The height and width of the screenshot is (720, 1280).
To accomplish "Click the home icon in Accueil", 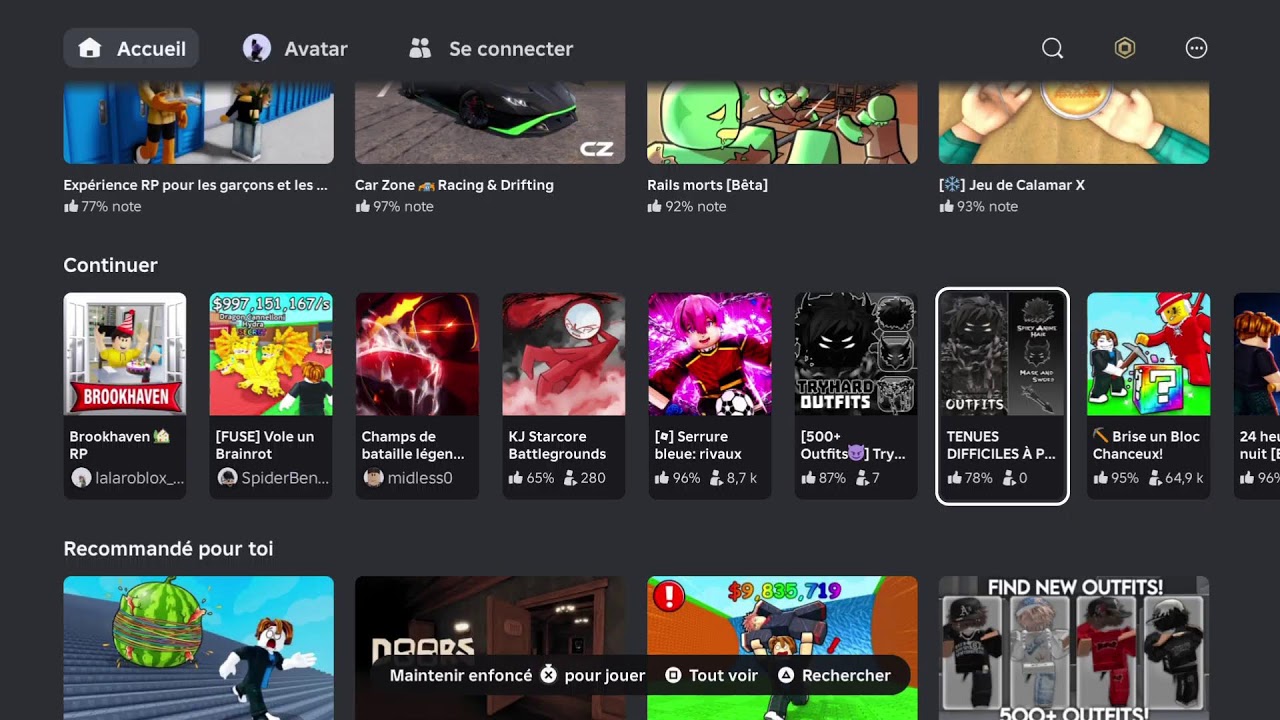I will [x=90, y=48].
